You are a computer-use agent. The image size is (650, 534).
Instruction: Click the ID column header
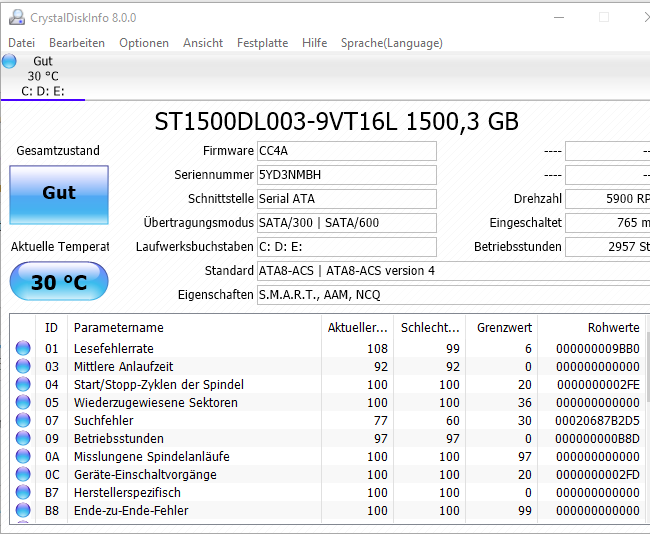coord(51,328)
